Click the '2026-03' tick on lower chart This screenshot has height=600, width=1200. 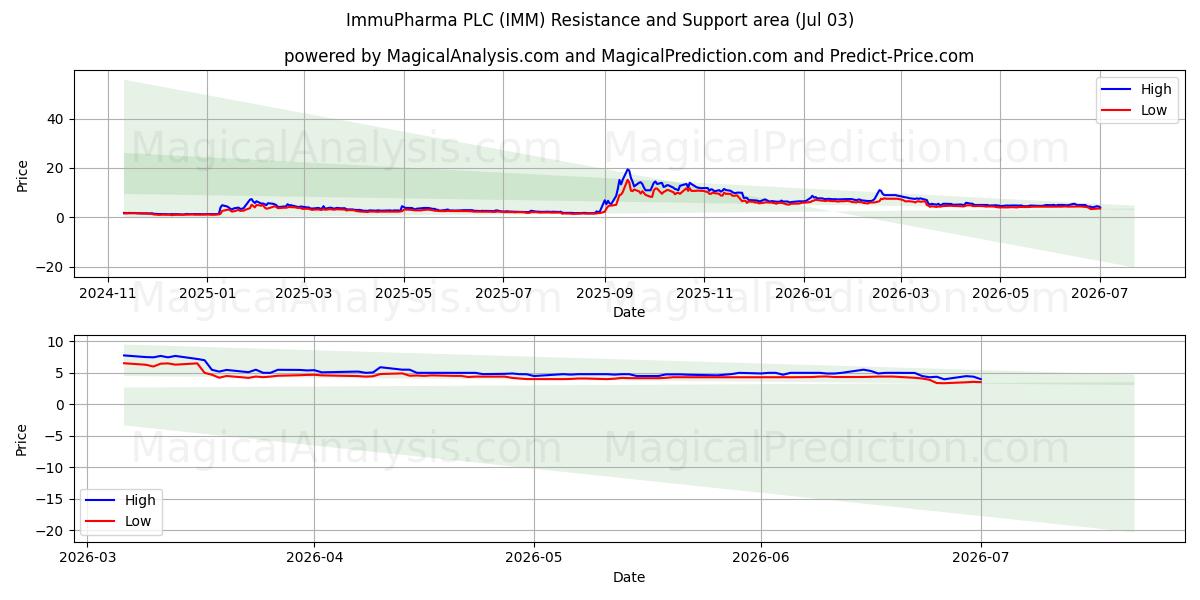pos(86,558)
